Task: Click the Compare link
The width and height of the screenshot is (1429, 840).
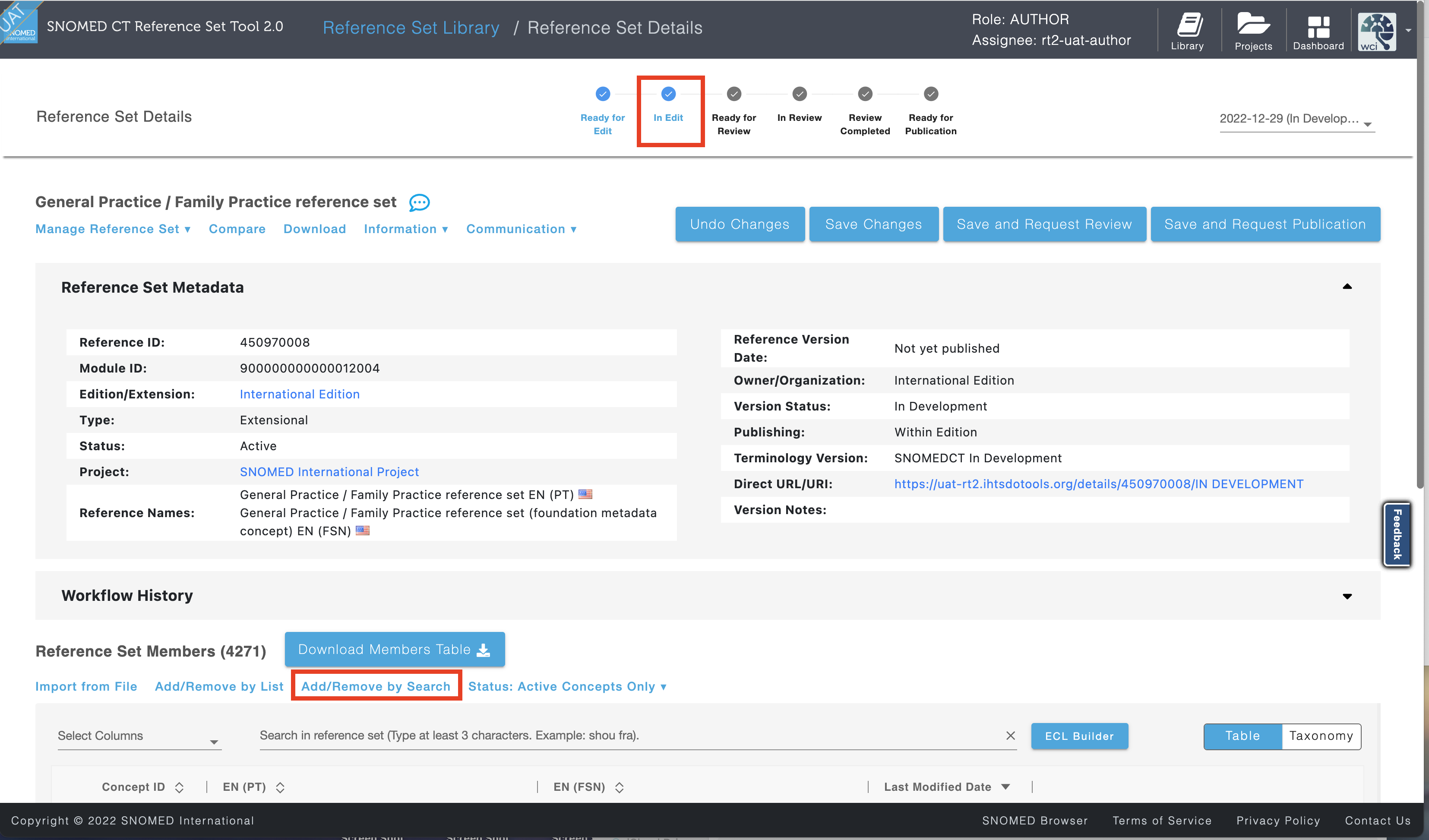Action: (237, 229)
